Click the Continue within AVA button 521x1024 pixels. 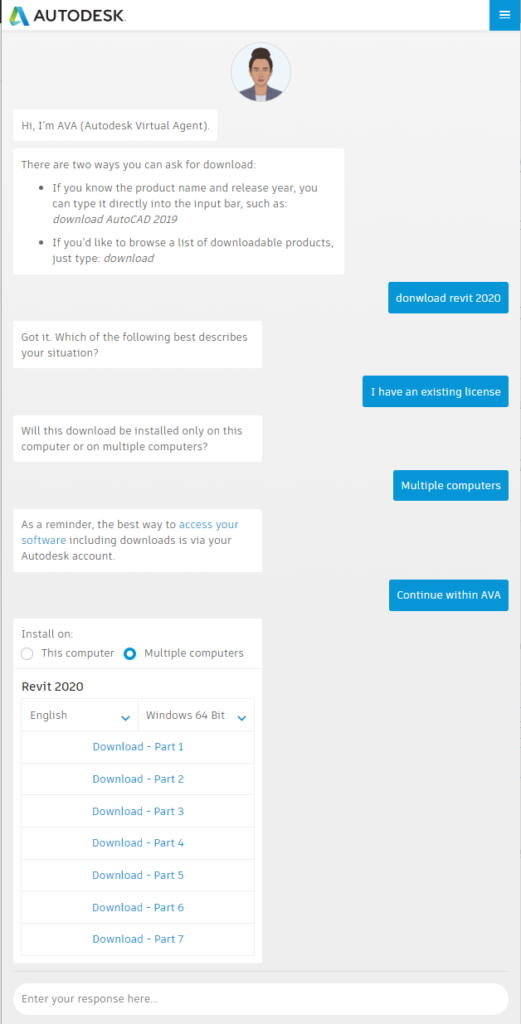click(x=449, y=595)
